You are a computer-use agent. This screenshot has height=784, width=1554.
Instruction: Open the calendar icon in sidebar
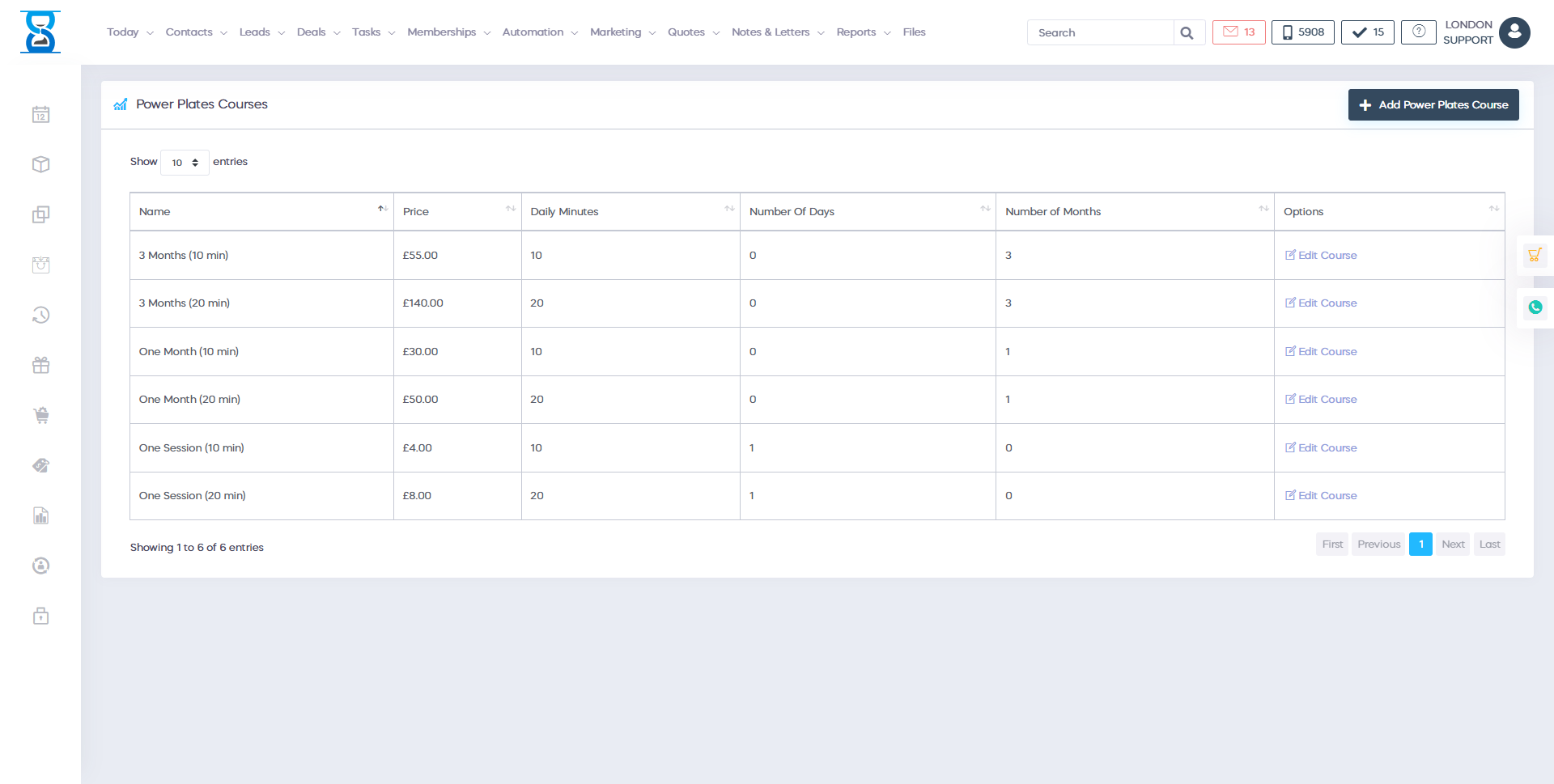[x=40, y=115]
